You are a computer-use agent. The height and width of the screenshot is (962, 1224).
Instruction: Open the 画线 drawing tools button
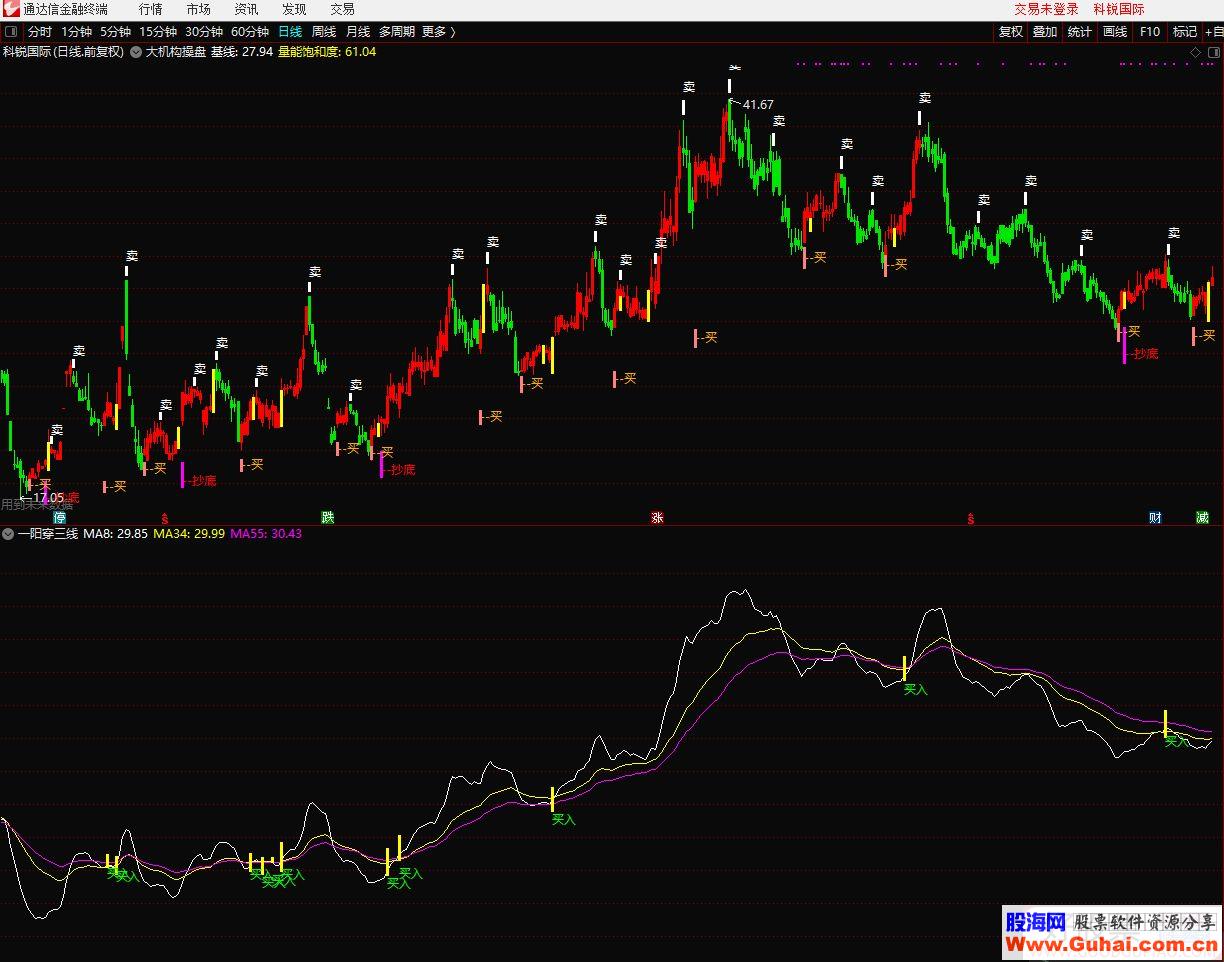pos(1115,32)
